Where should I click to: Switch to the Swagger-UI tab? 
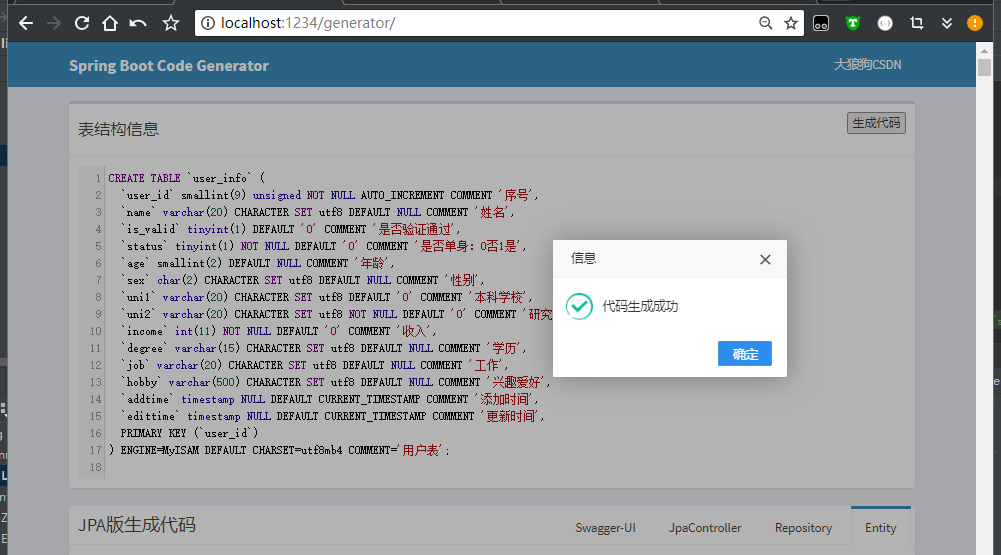[605, 527]
